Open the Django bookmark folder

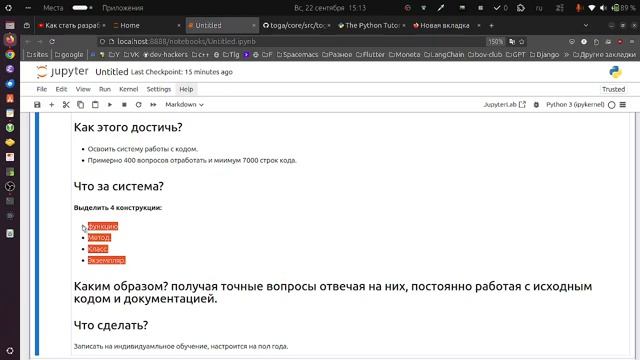(x=544, y=54)
